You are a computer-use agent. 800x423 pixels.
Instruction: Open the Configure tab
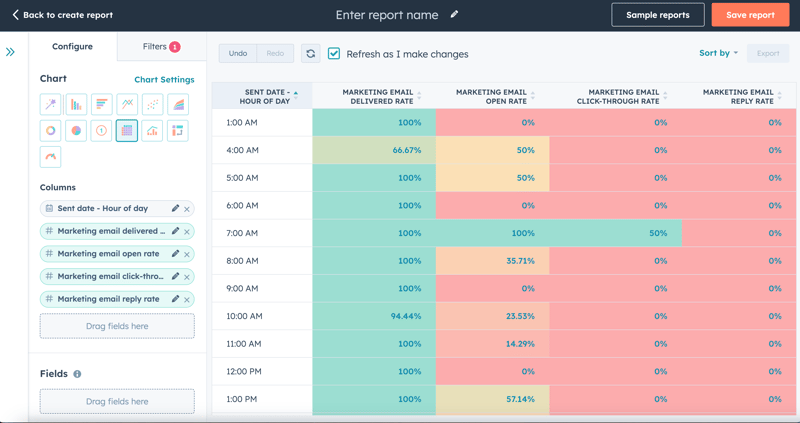pyautogui.click(x=72, y=47)
